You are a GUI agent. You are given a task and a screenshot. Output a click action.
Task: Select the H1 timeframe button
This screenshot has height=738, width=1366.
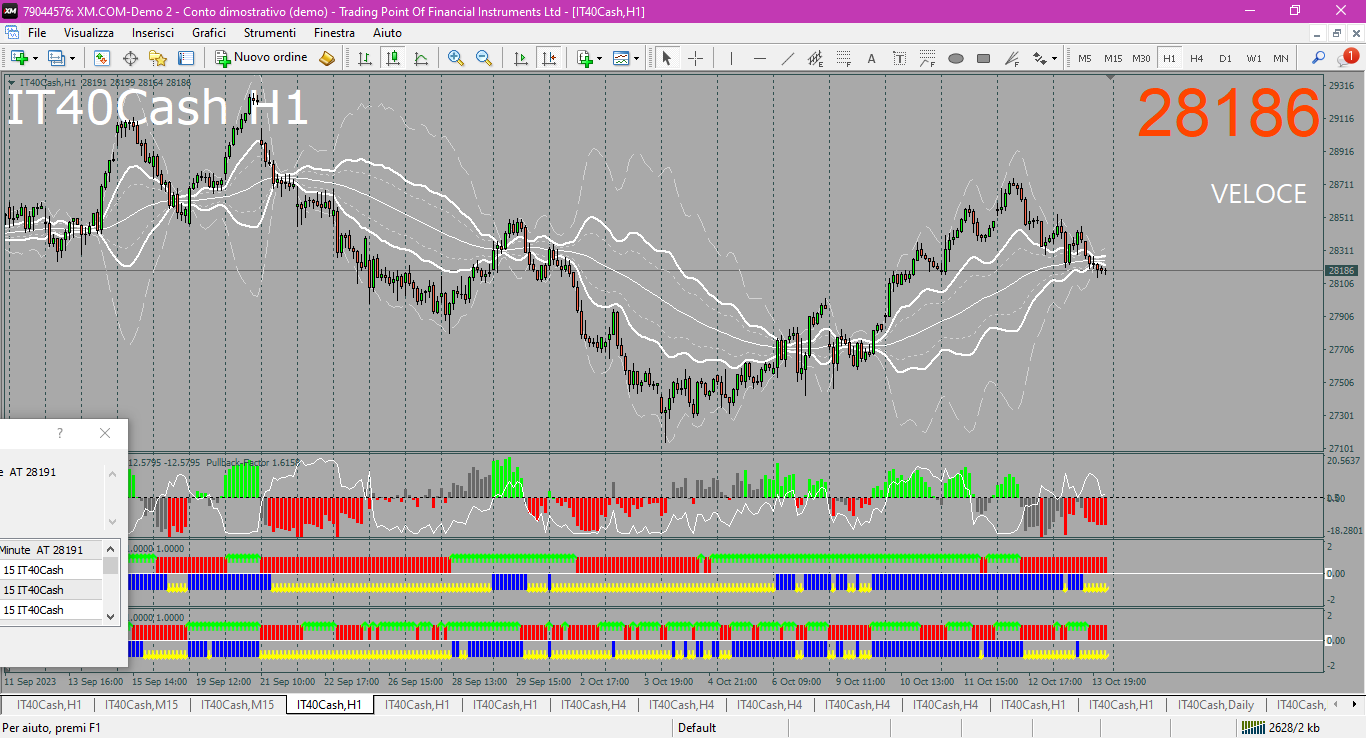(x=1169, y=58)
